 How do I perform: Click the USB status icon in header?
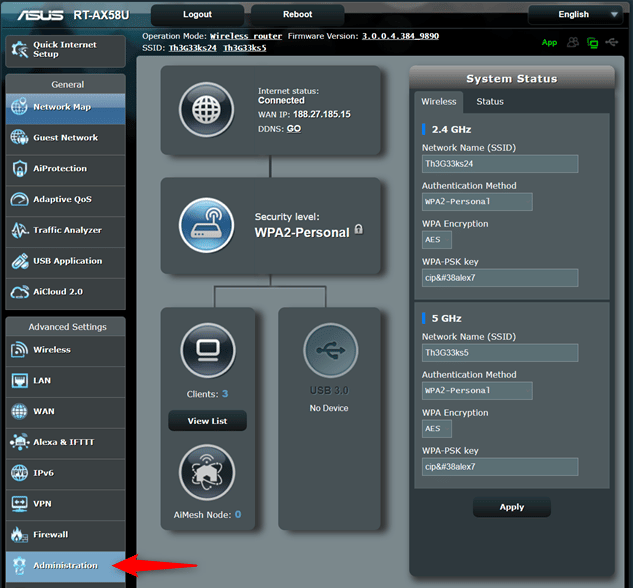pyautogui.click(x=612, y=42)
